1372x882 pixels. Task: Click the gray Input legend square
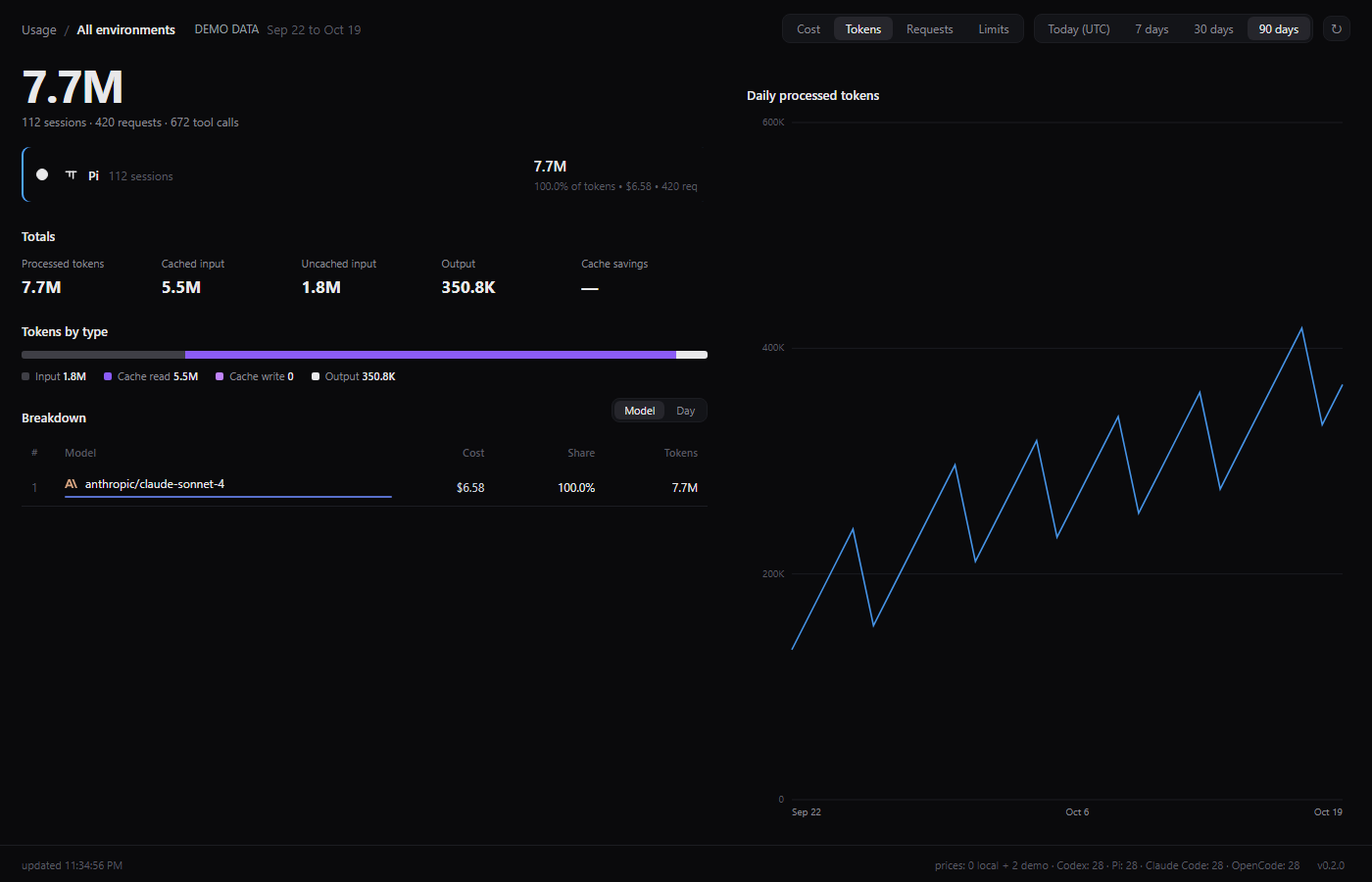(25, 376)
